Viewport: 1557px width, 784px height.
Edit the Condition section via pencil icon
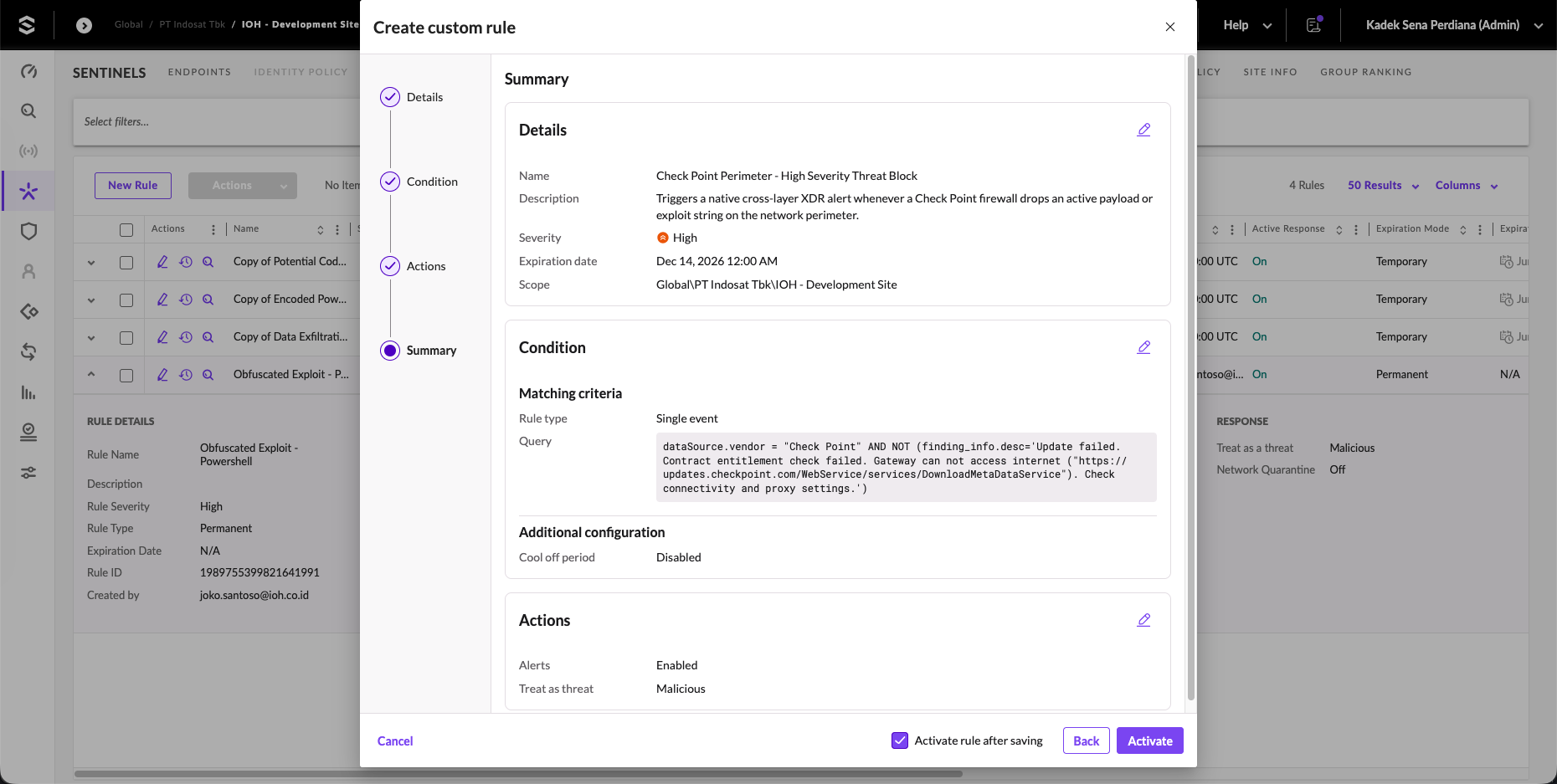tap(1143, 347)
